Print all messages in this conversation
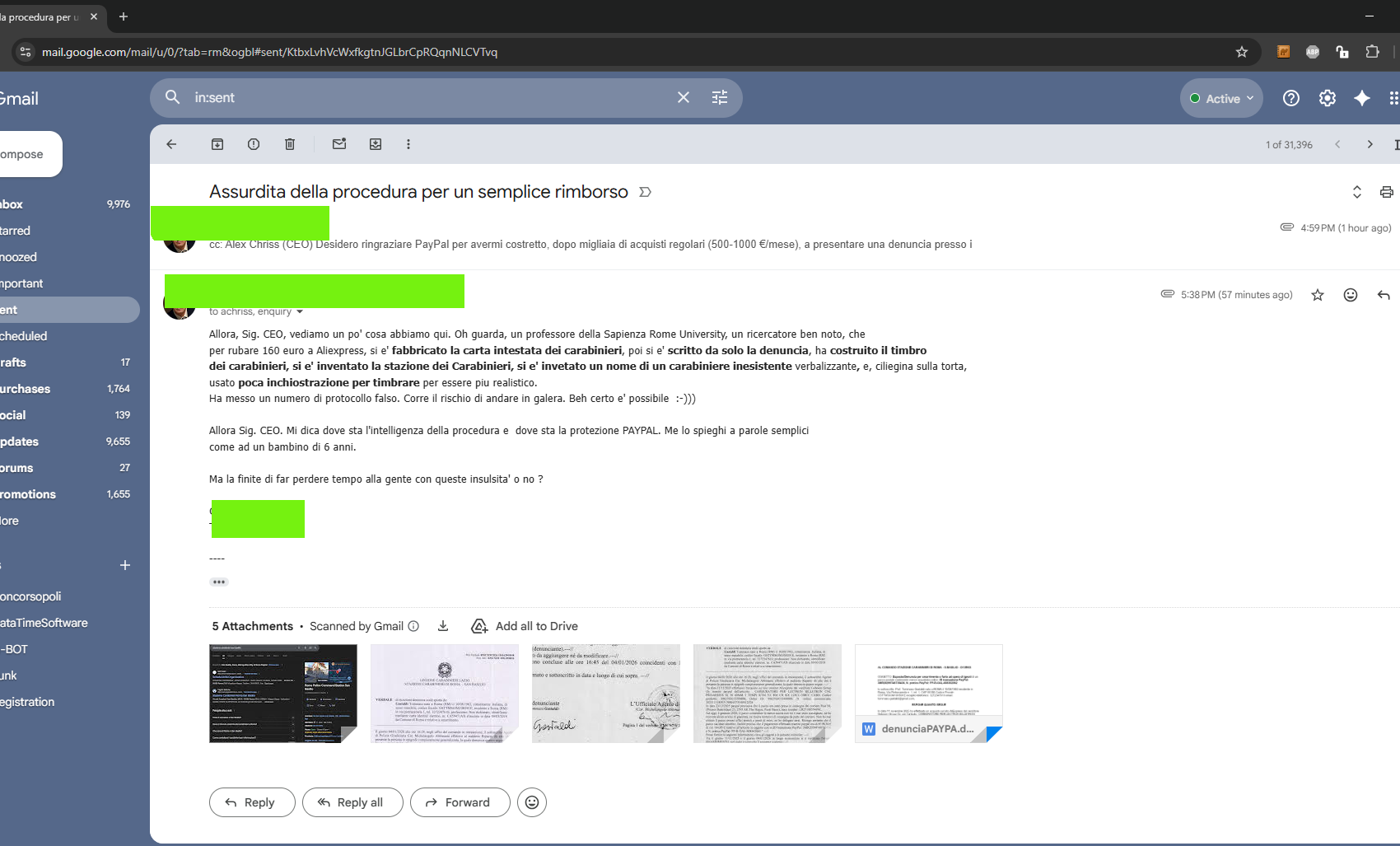 click(1387, 192)
